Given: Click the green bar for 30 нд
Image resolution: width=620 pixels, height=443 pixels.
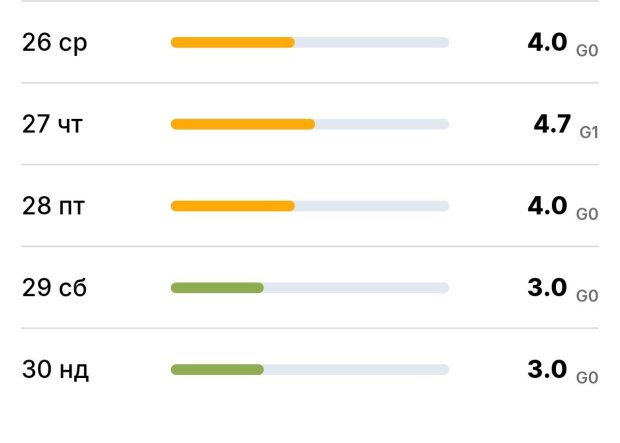Looking at the screenshot, I should 217,370.
